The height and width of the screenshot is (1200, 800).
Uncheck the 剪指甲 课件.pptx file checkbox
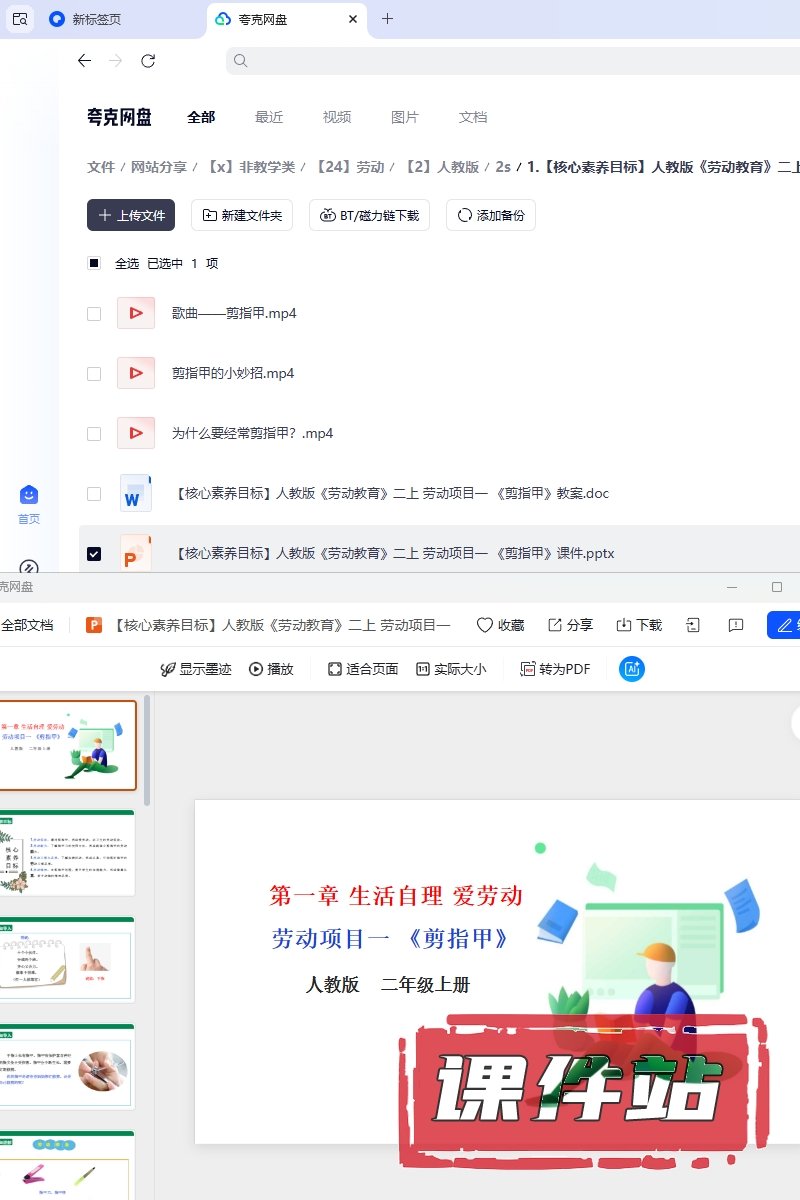[94, 553]
